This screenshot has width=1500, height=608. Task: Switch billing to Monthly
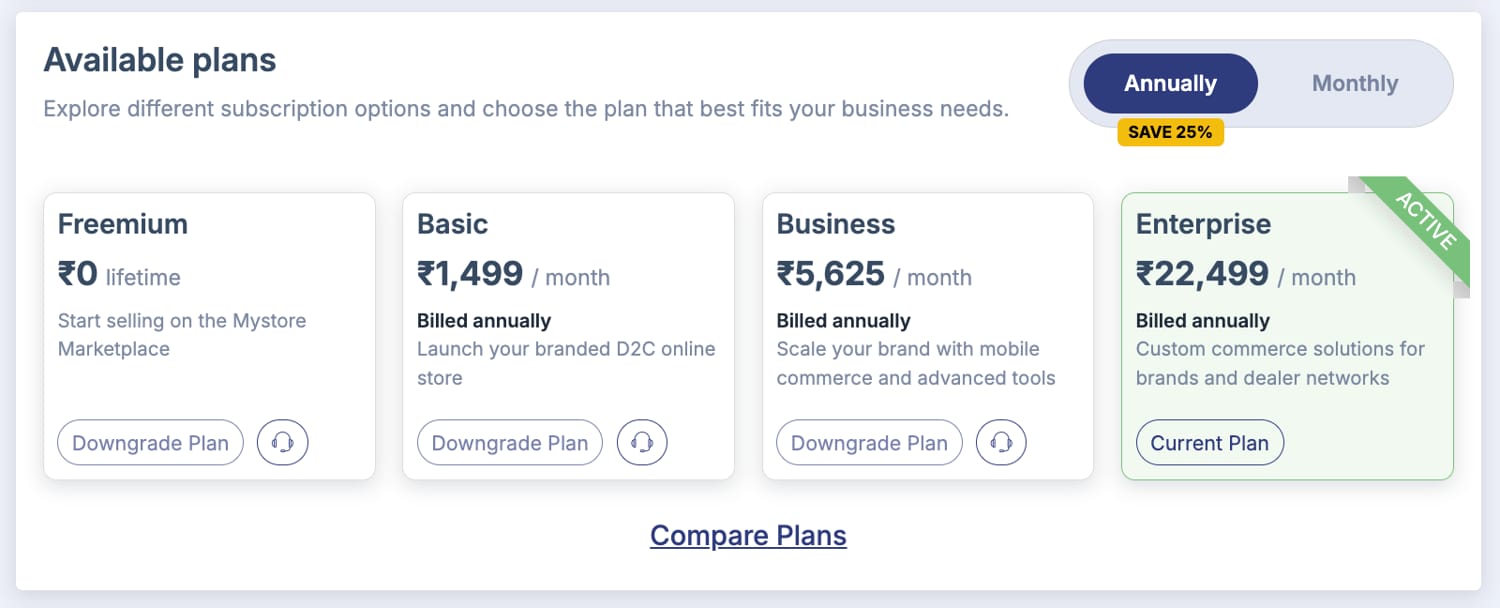point(1355,84)
